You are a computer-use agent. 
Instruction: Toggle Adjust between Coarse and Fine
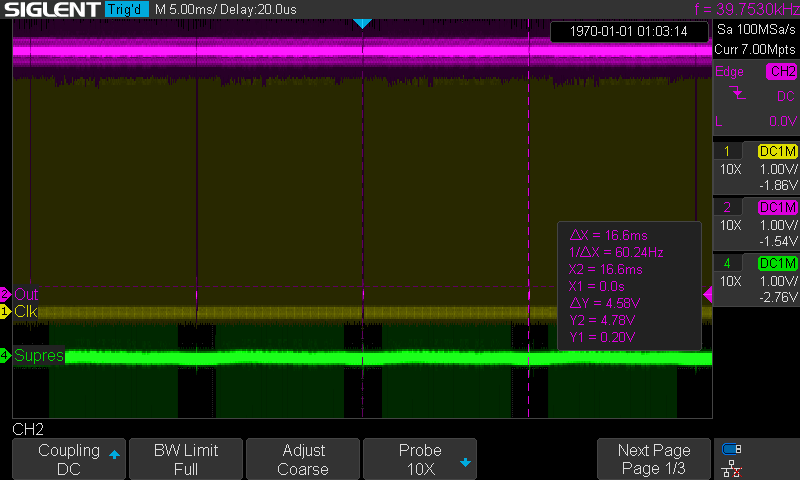point(303,459)
